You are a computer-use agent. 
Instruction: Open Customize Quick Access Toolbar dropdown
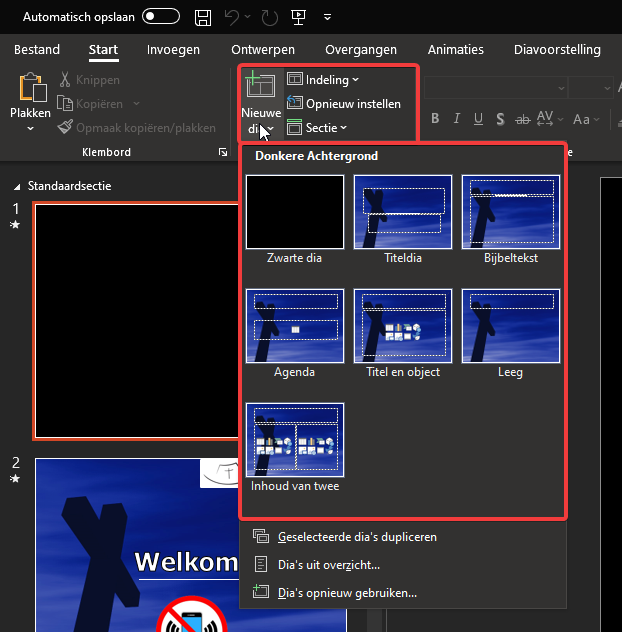click(327, 17)
